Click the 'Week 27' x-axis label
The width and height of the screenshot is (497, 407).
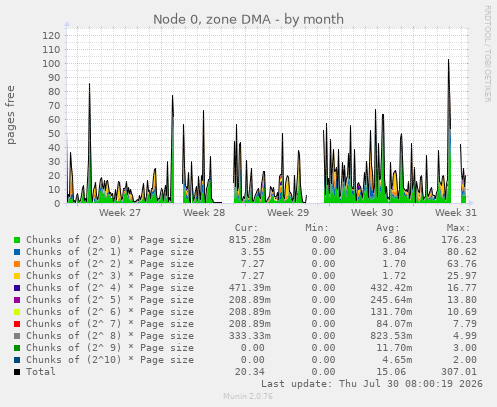pyautogui.click(x=120, y=213)
